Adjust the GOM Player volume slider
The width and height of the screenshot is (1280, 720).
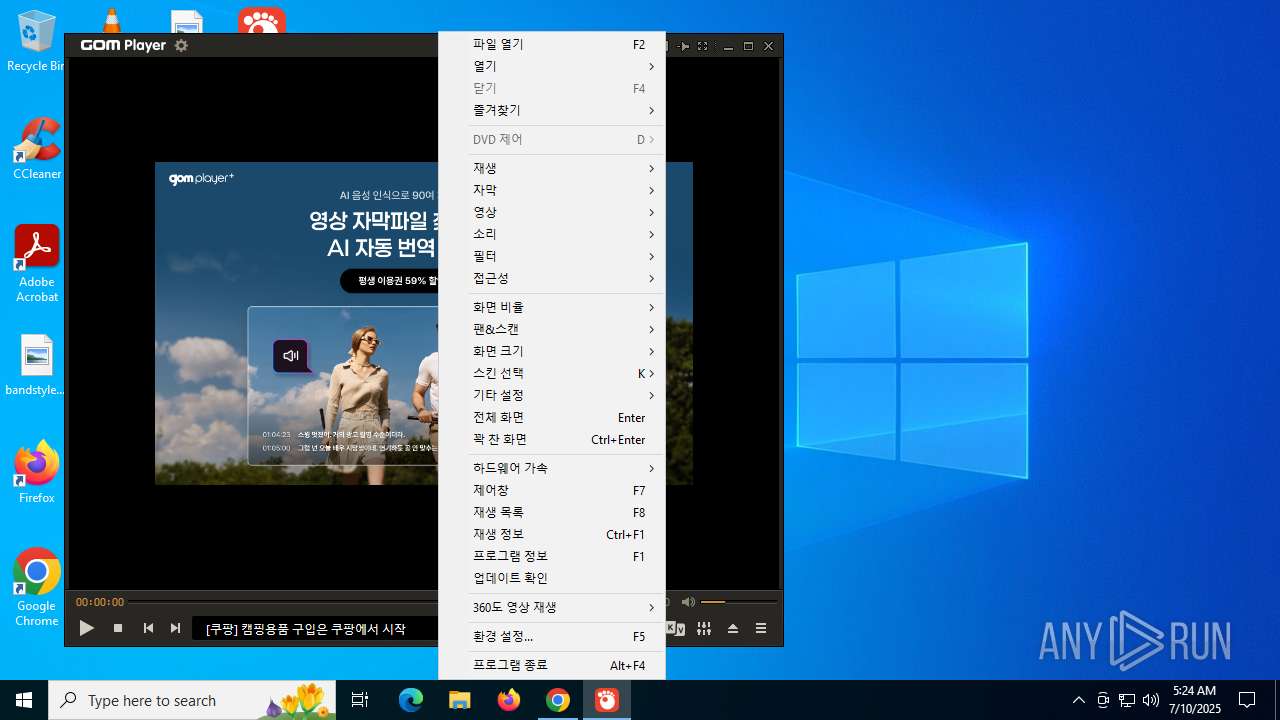[739, 602]
